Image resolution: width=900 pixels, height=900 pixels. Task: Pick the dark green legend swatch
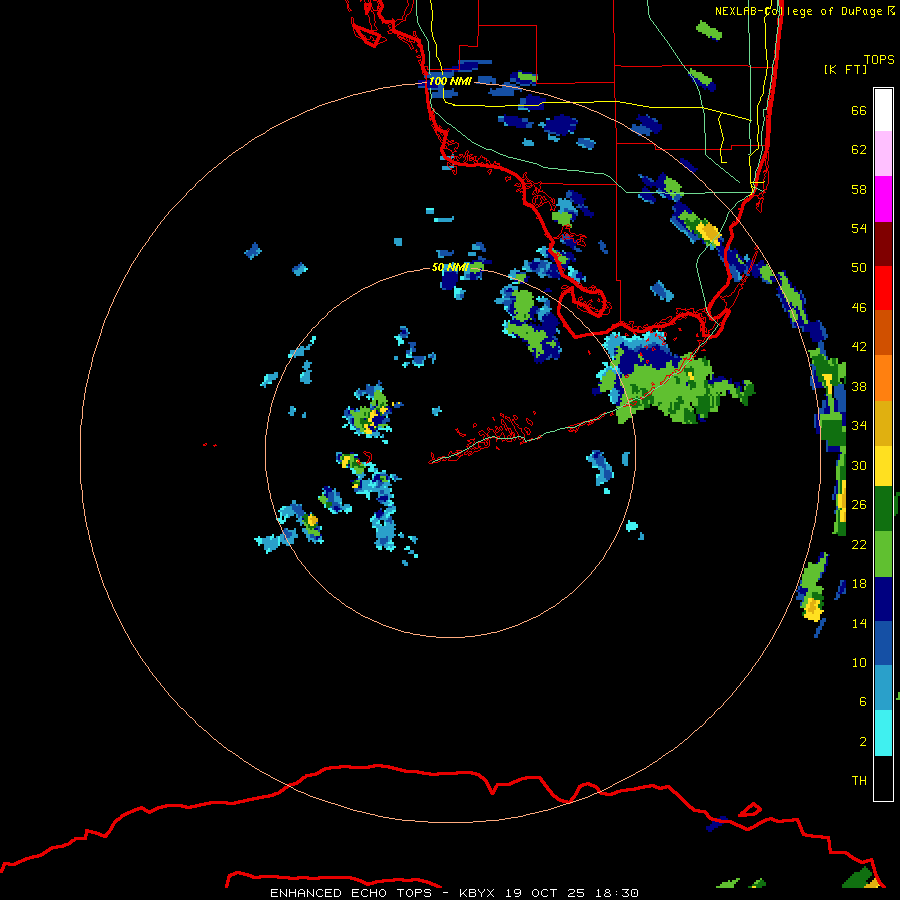tap(883, 509)
